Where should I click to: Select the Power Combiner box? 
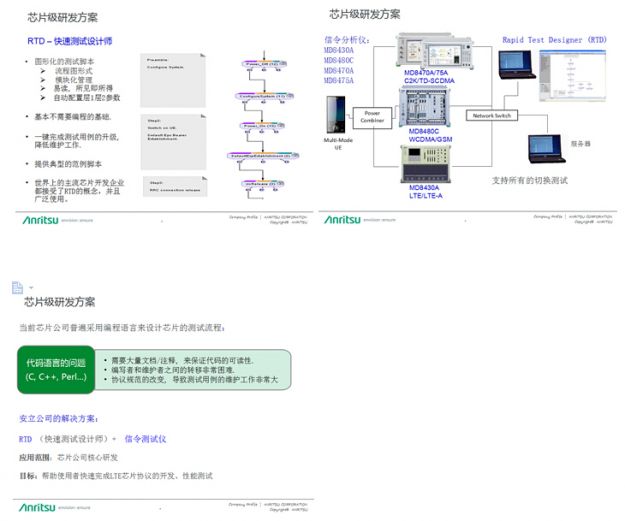[x=372, y=117]
